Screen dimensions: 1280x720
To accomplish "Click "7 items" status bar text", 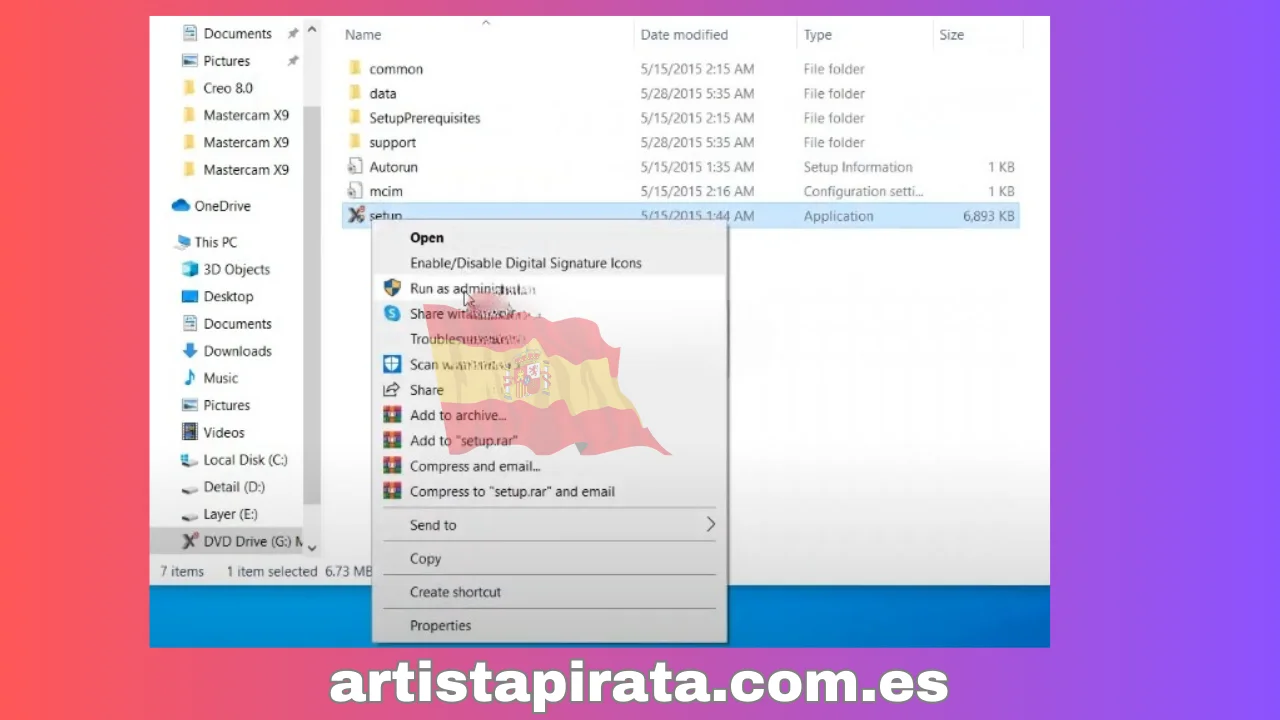I will pos(182,571).
